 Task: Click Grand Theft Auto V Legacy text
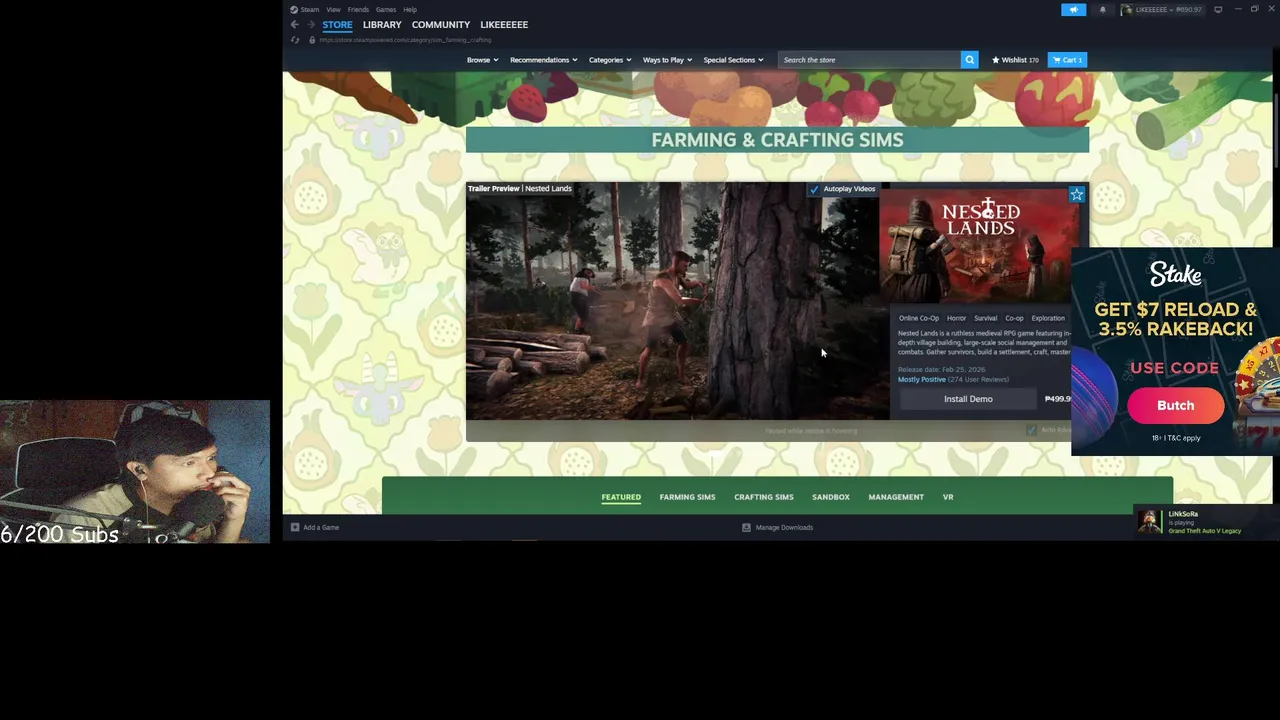coord(1204,531)
